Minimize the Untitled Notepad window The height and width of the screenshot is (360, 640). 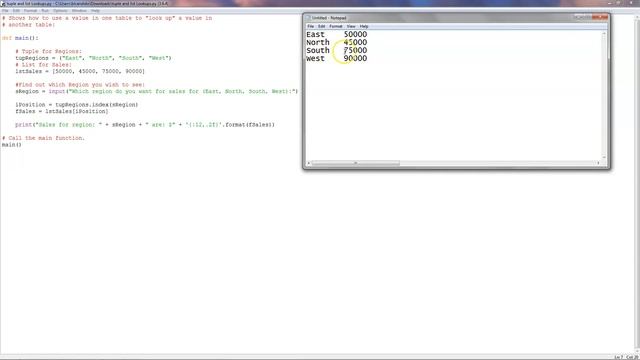[x=578, y=17]
